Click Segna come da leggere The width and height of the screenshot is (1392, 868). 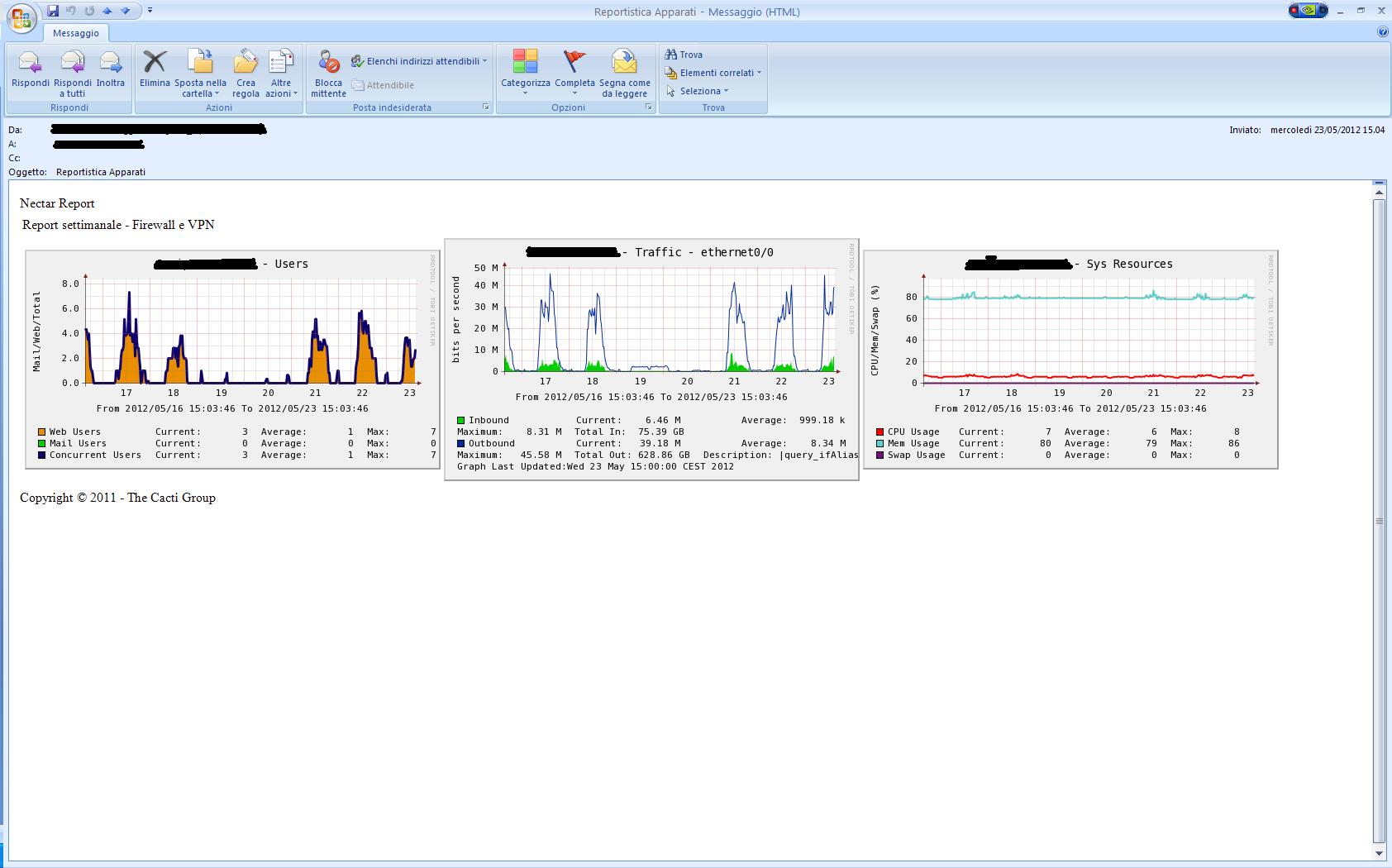coord(625,74)
